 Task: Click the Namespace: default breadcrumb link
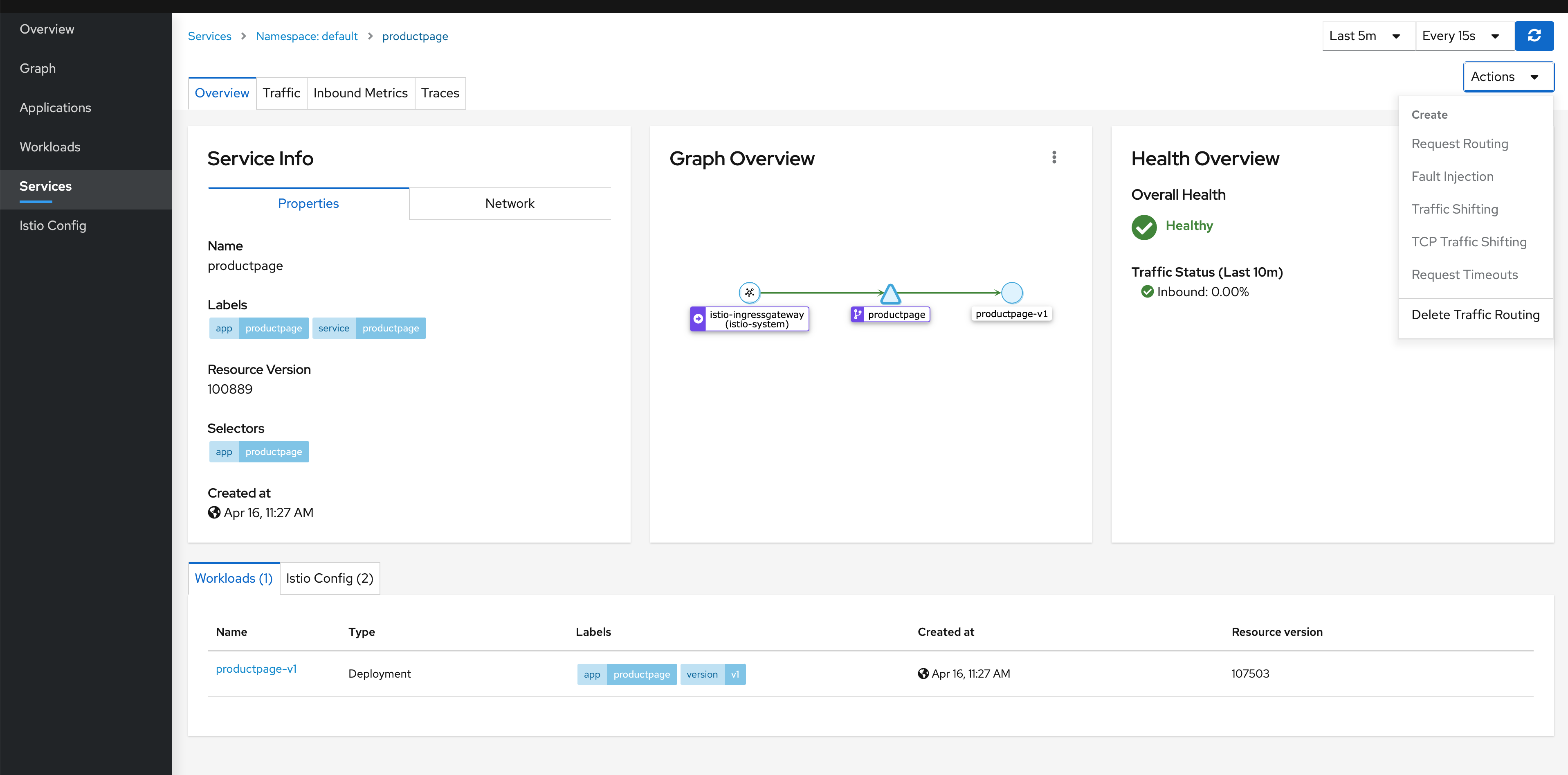point(306,36)
